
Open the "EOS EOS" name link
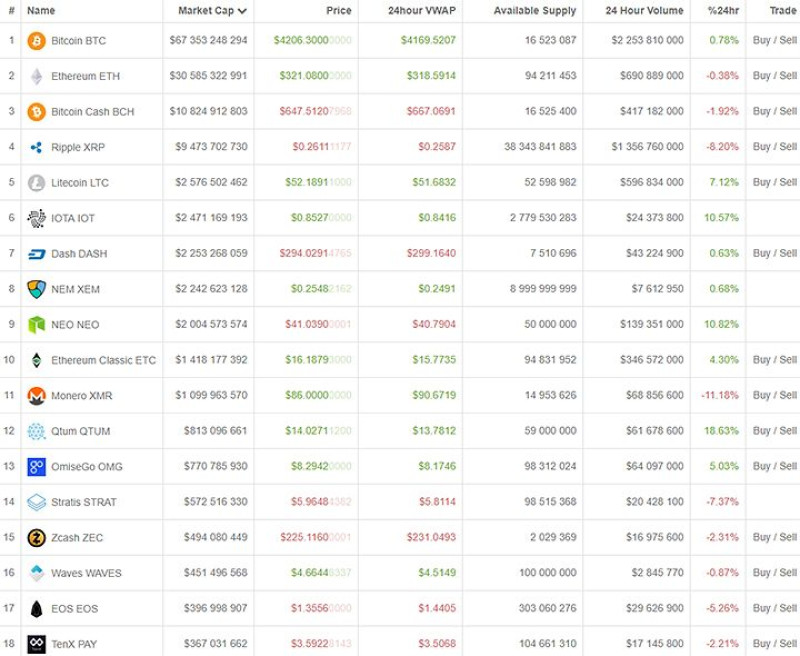point(74,609)
